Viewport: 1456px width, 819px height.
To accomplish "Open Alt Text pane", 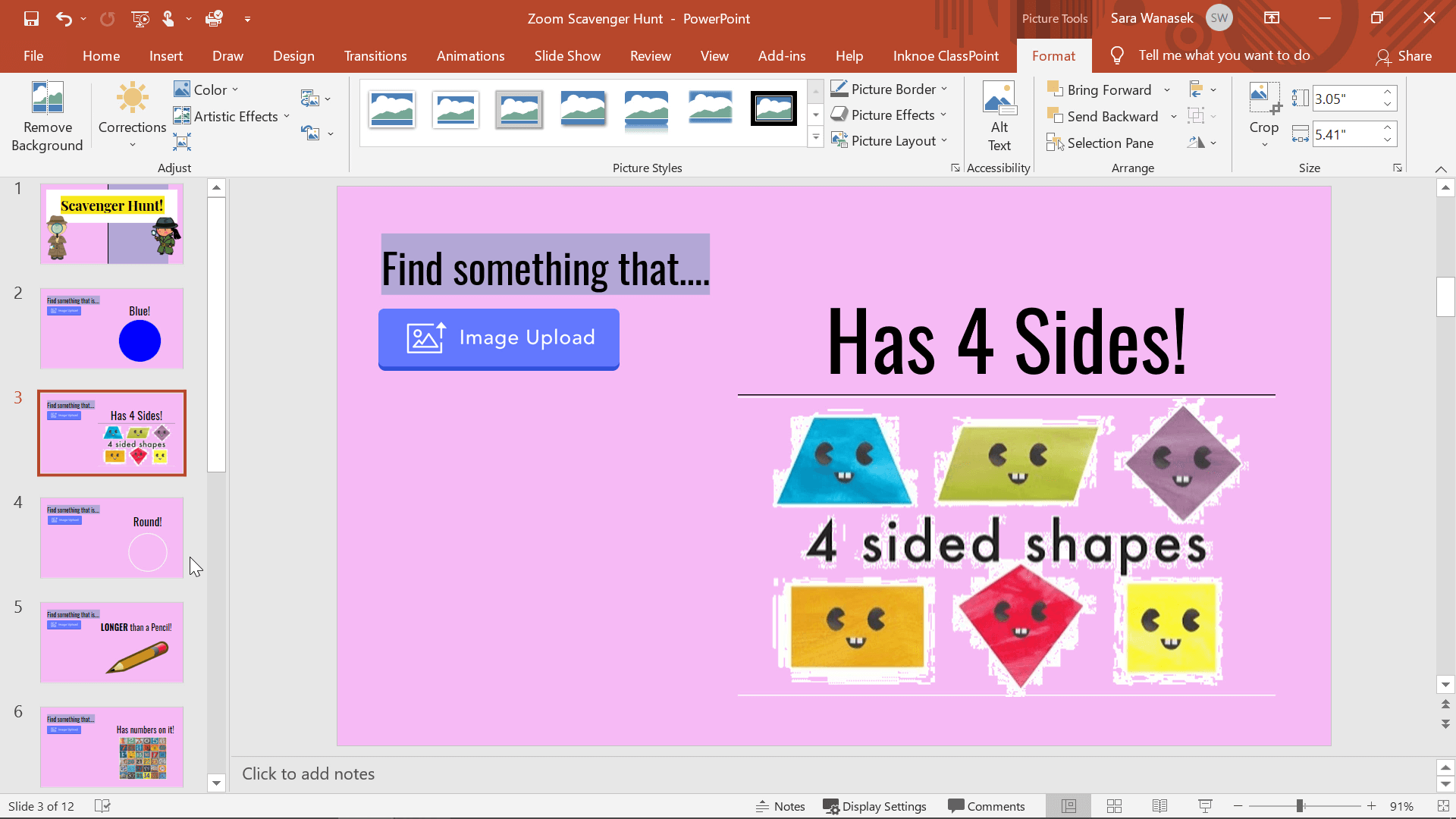I will [x=999, y=117].
